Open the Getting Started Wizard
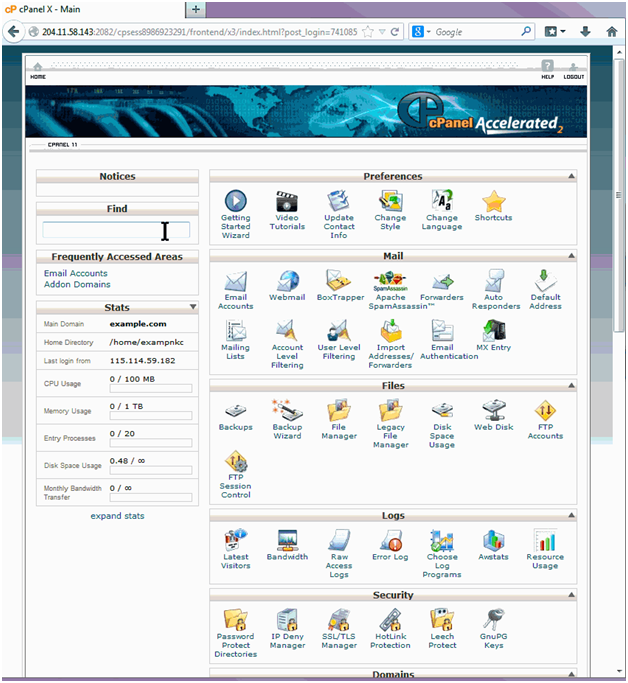The image size is (628, 683). click(x=236, y=214)
